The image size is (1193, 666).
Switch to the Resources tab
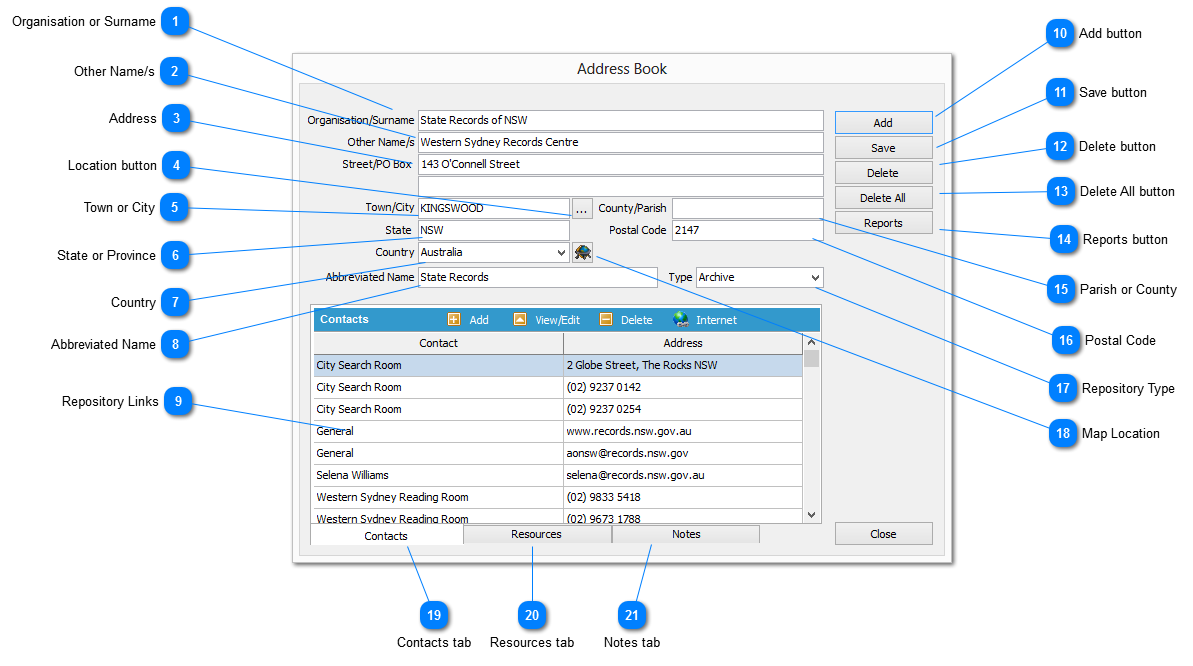[537, 535]
